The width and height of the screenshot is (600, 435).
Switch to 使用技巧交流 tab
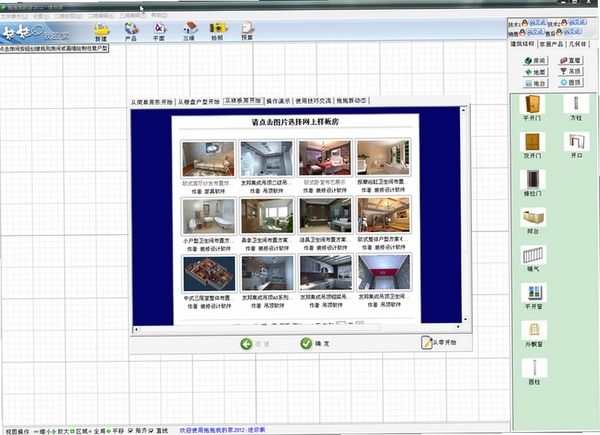[313, 101]
